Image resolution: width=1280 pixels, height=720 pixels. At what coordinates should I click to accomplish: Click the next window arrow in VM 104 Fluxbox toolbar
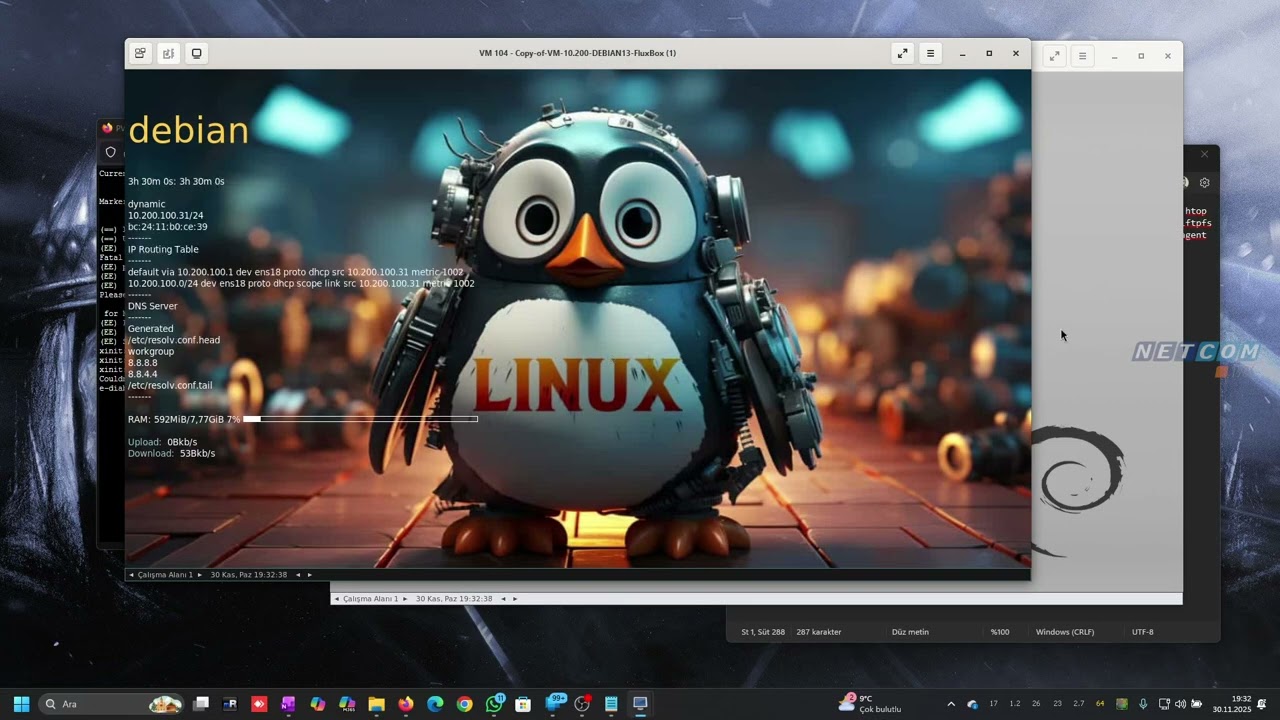(x=309, y=575)
